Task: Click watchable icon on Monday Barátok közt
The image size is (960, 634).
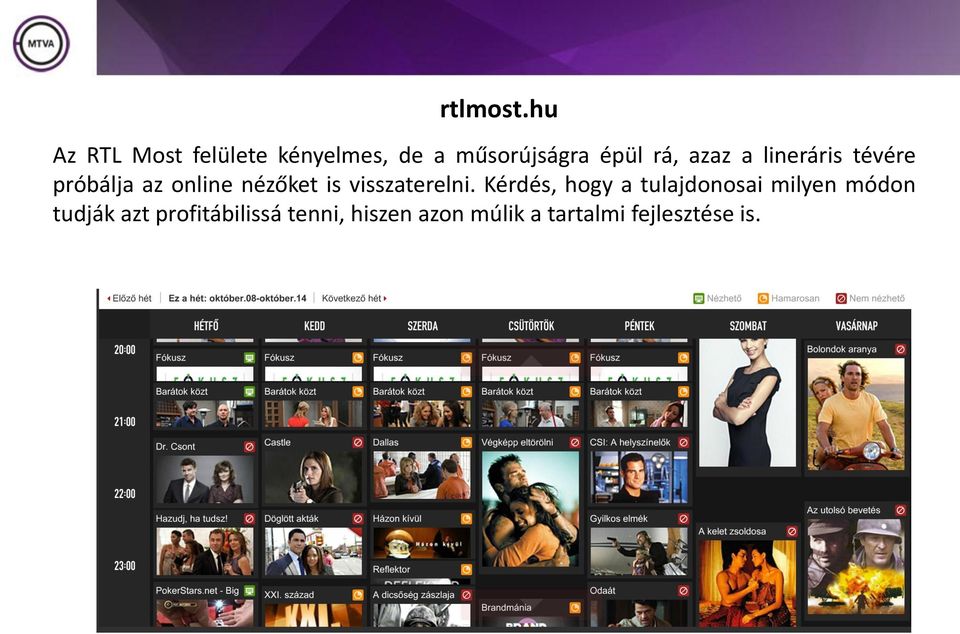Action: coord(249,391)
